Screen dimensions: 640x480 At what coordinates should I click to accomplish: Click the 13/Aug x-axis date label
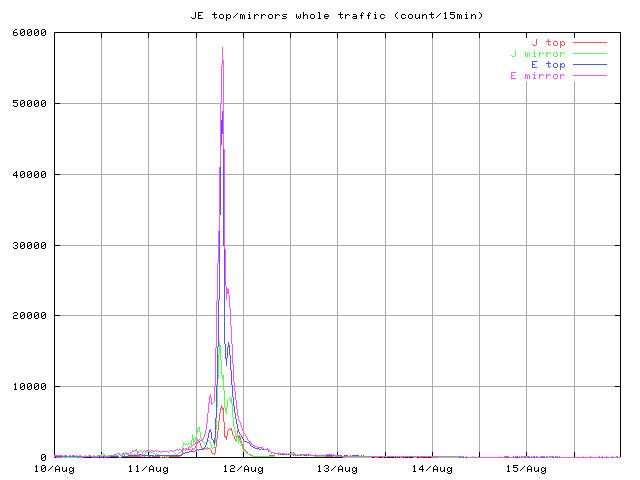(x=338, y=468)
